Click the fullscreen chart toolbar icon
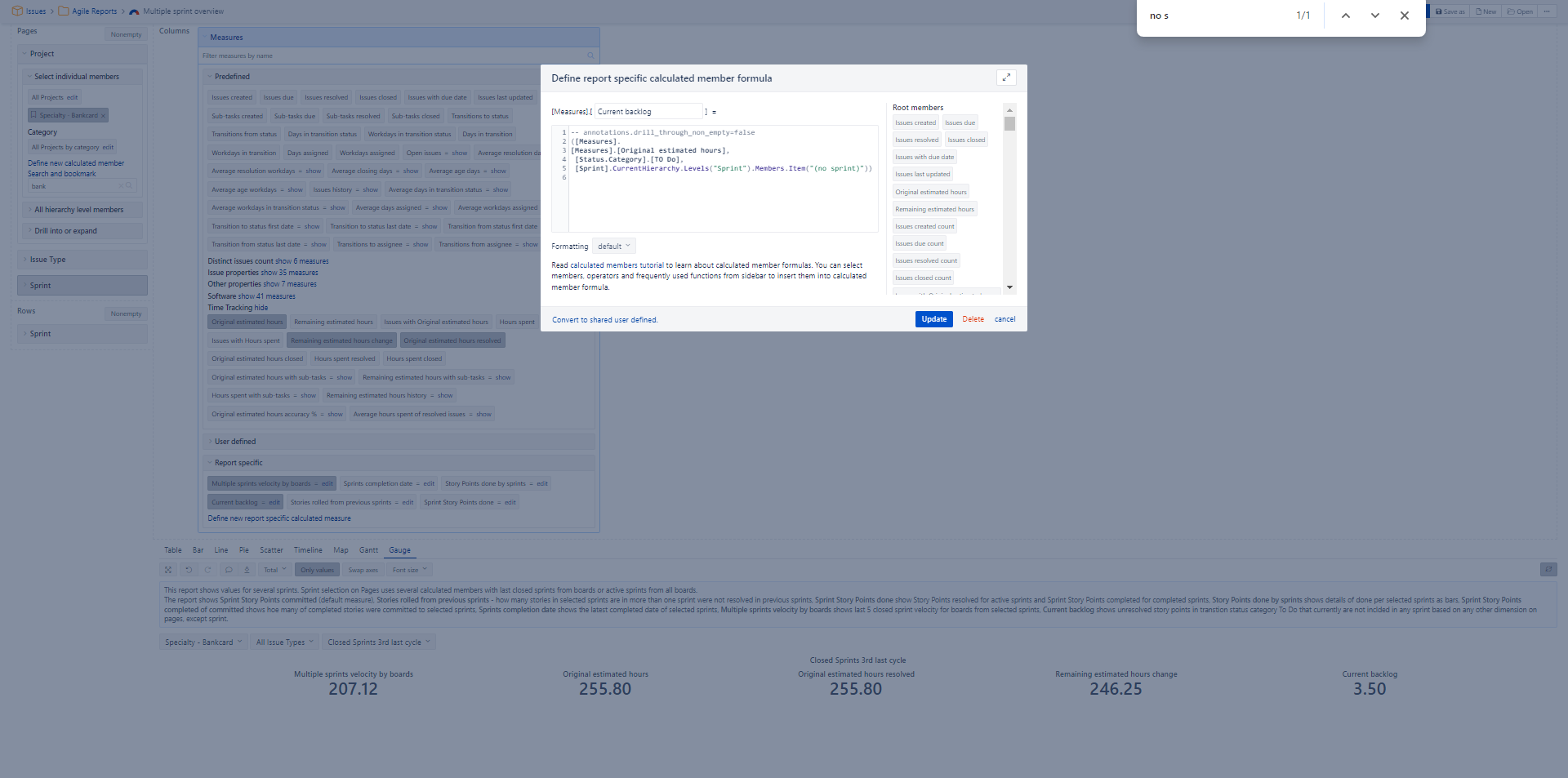This screenshot has height=778, width=1568. pos(168,570)
